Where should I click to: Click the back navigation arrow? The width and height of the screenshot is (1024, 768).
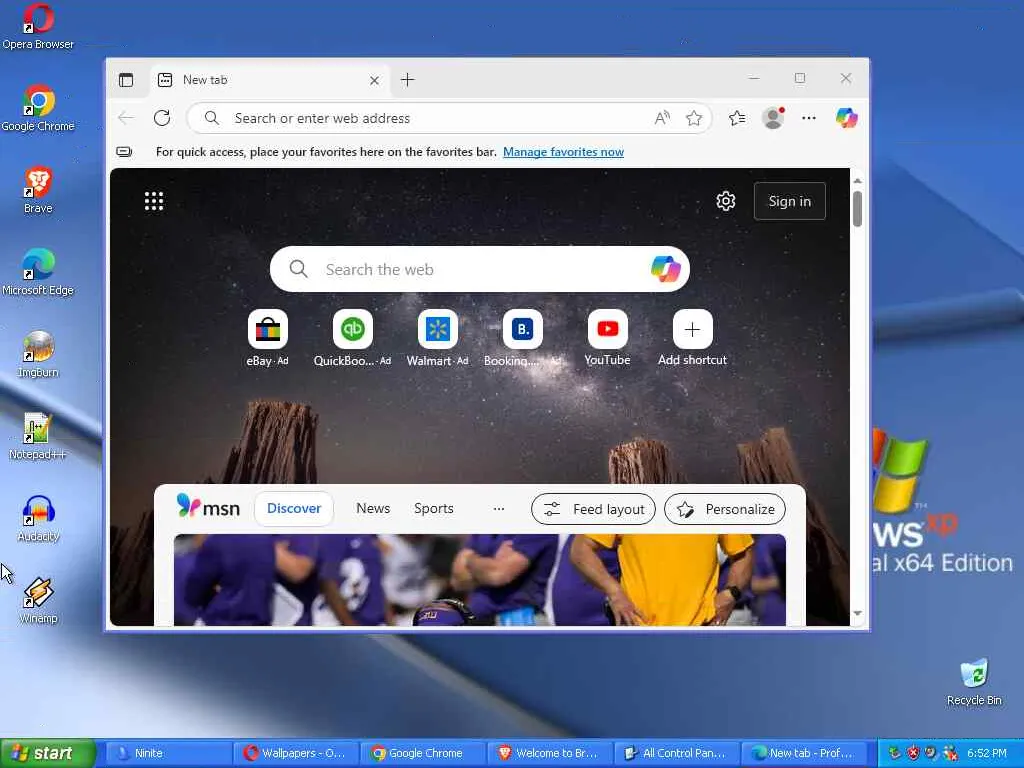pos(126,118)
